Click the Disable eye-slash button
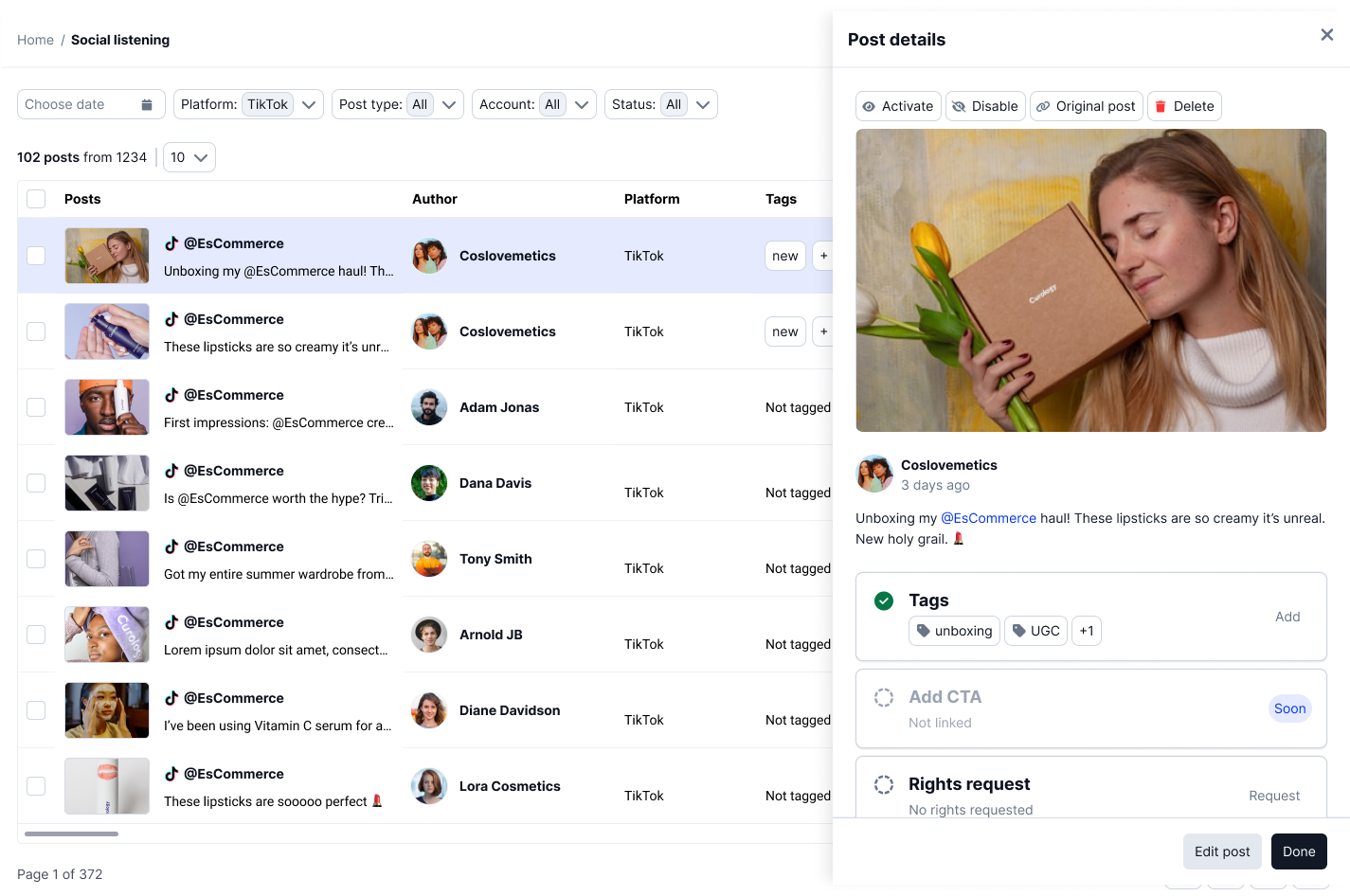Image resolution: width=1350 pixels, height=896 pixels. [x=985, y=106]
